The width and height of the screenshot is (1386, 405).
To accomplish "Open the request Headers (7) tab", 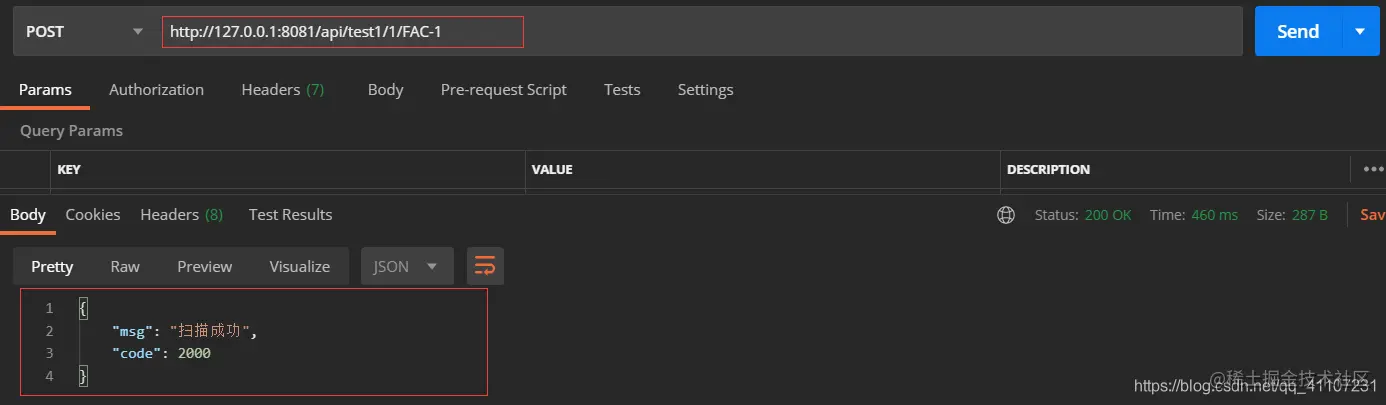I will (283, 90).
